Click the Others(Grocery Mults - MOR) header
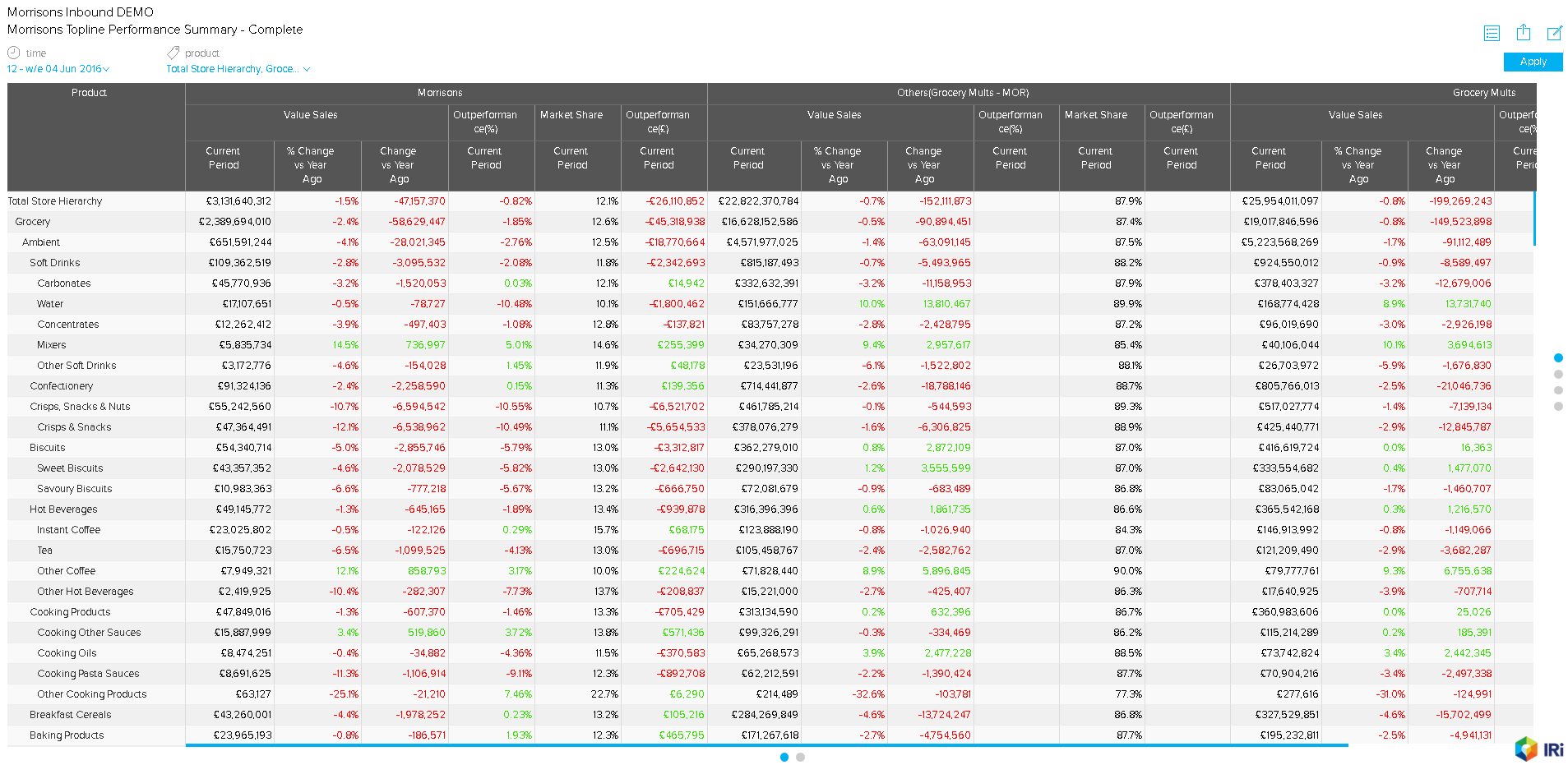This screenshot has width=1568, height=765. point(969,94)
